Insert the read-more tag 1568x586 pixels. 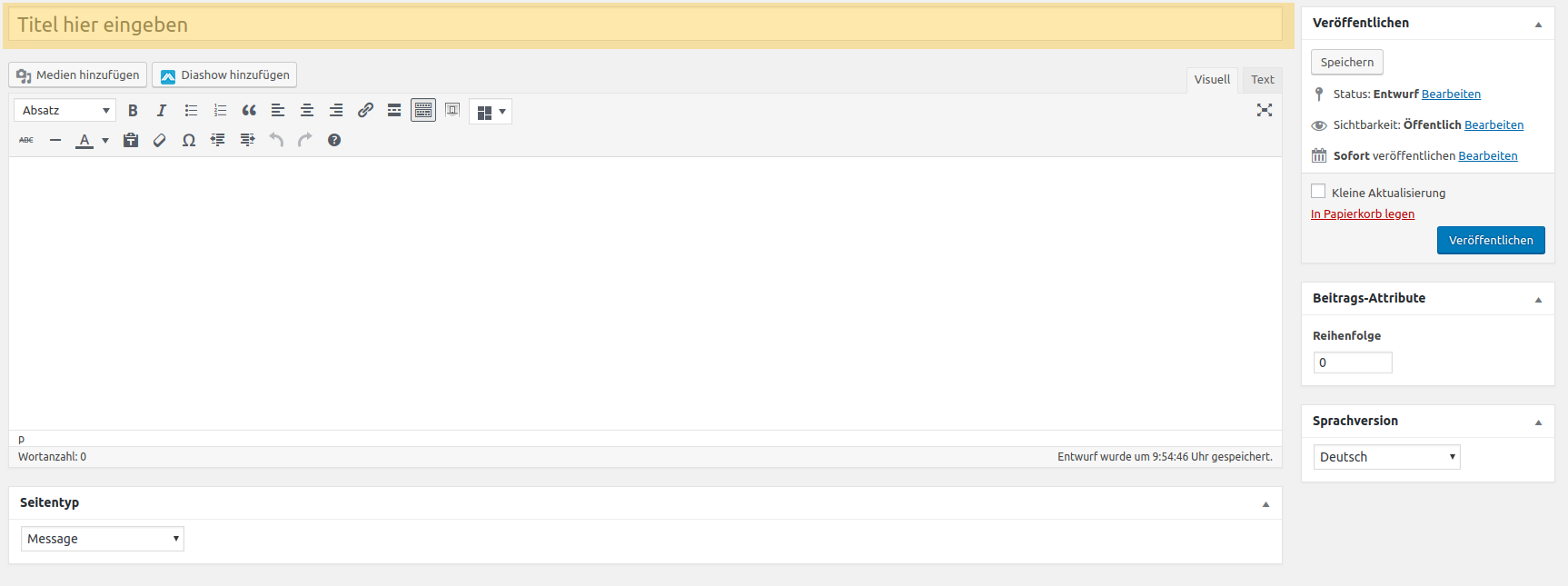394,111
